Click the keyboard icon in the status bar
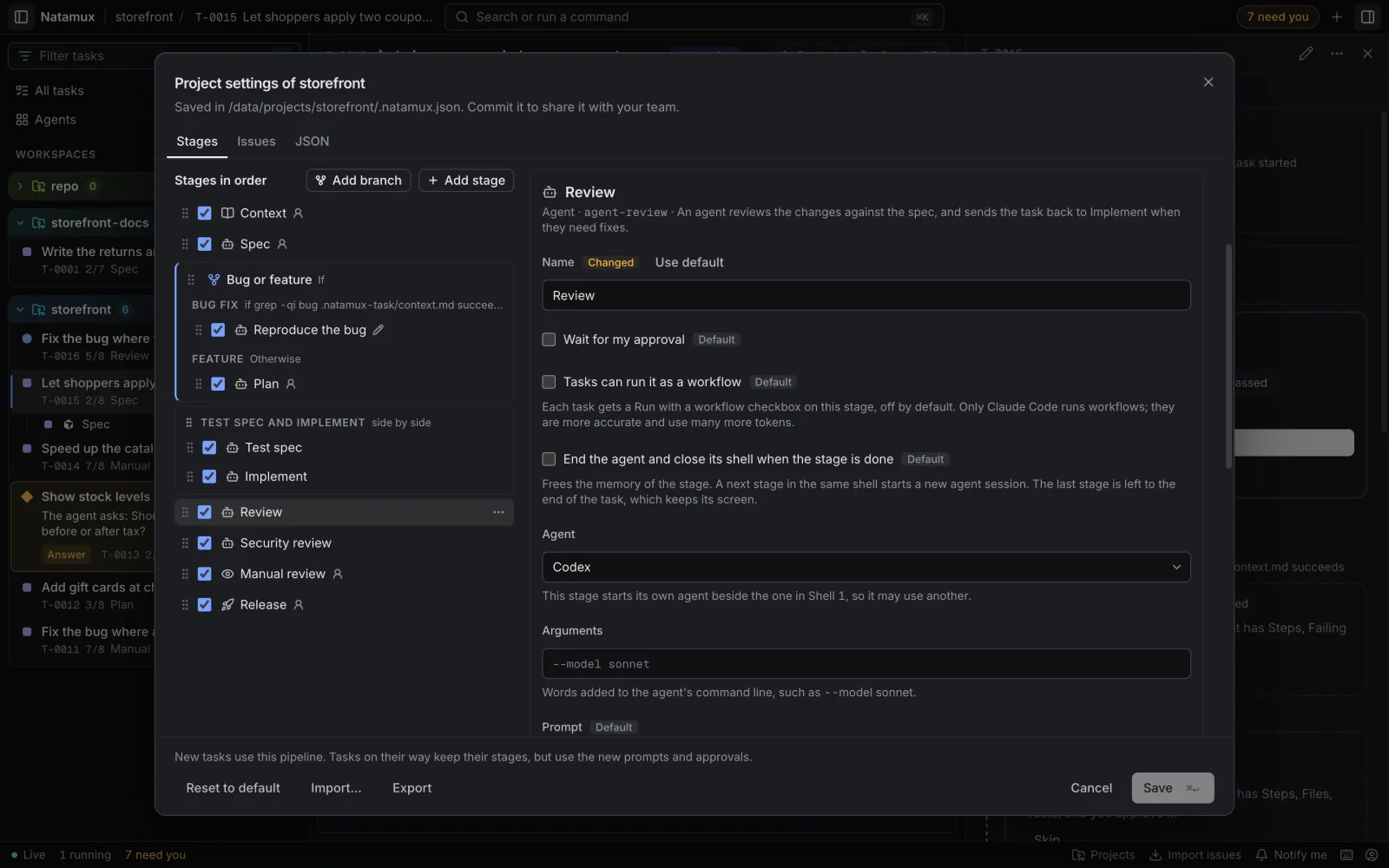The image size is (1389, 868). tap(1346, 855)
